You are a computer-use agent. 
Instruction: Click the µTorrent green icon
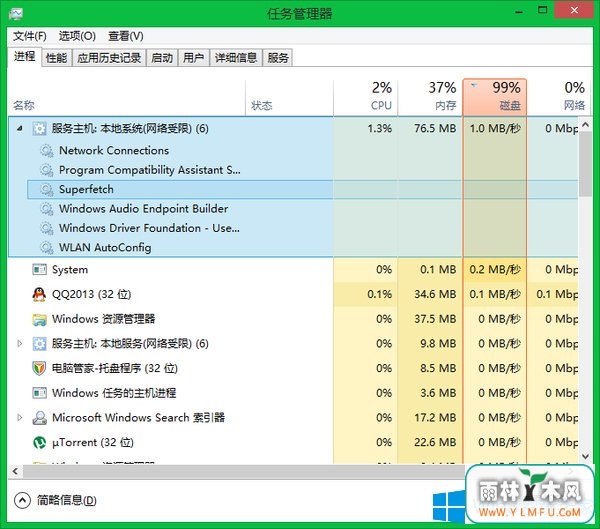(39, 442)
